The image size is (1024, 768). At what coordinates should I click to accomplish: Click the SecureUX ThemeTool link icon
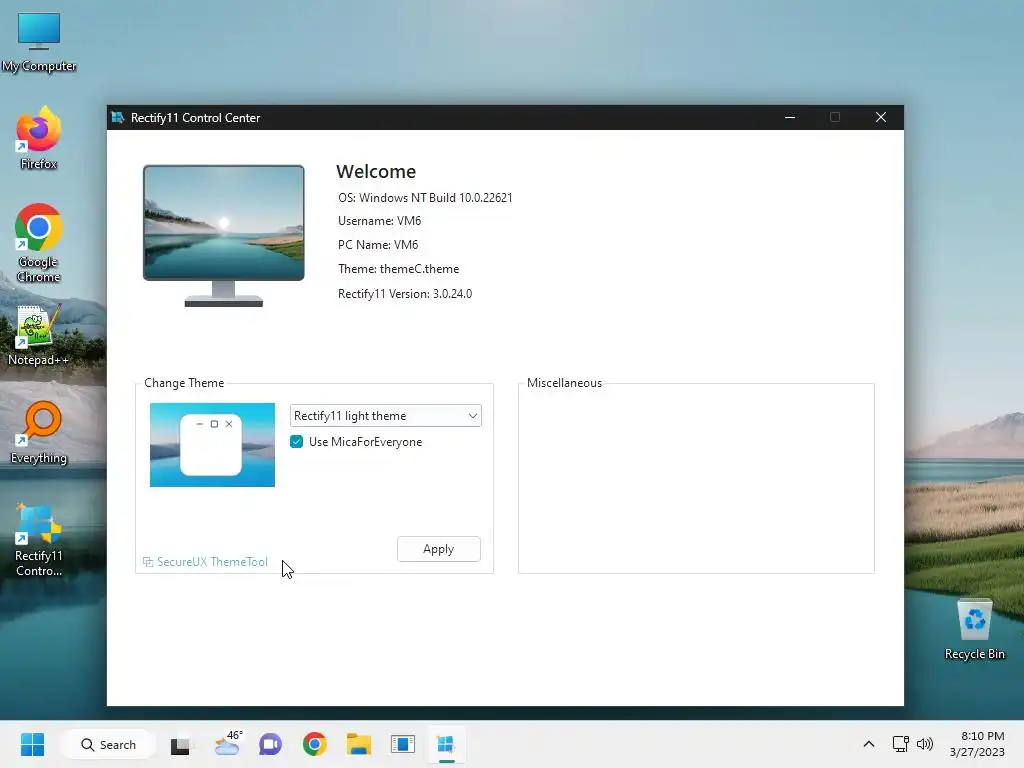[x=148, y=562]
